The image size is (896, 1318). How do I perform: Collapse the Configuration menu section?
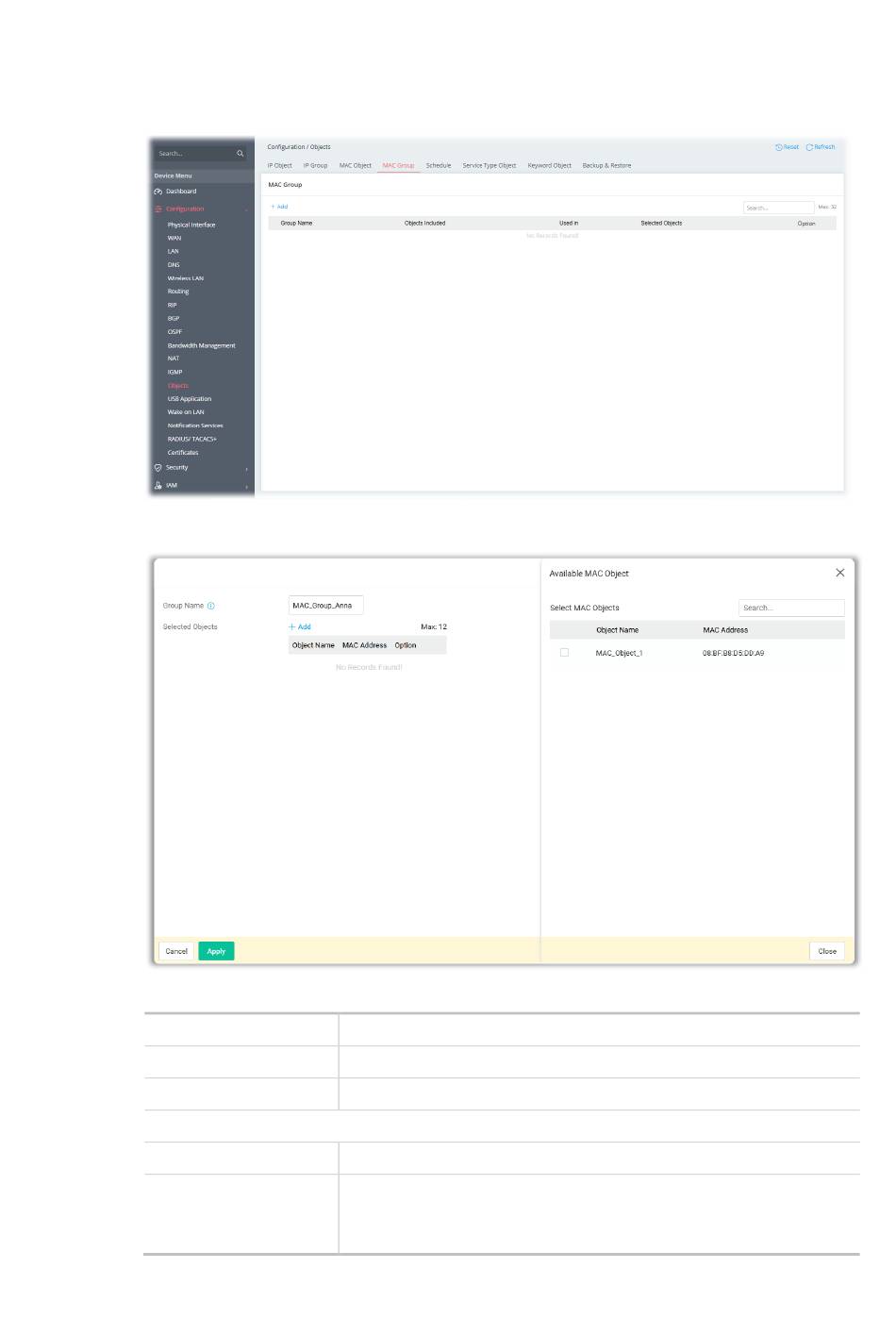(x=247, y=209)
